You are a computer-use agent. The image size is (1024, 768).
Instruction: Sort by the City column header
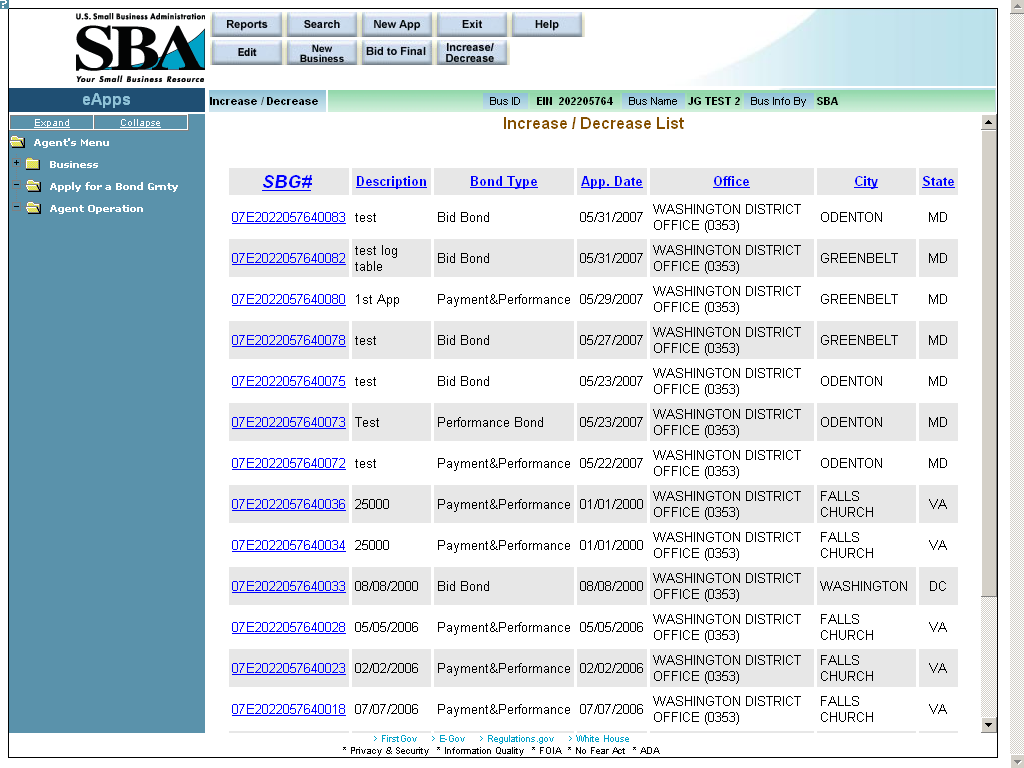pos(866,182)
